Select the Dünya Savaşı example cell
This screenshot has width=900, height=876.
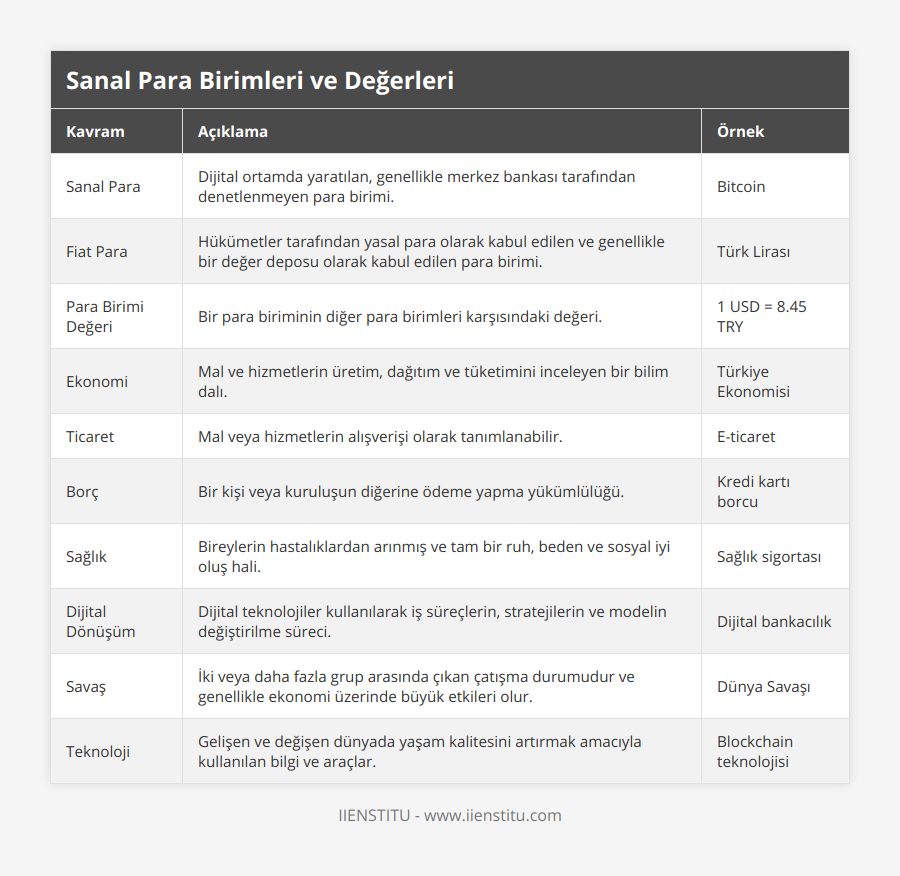tap(763, 686)
